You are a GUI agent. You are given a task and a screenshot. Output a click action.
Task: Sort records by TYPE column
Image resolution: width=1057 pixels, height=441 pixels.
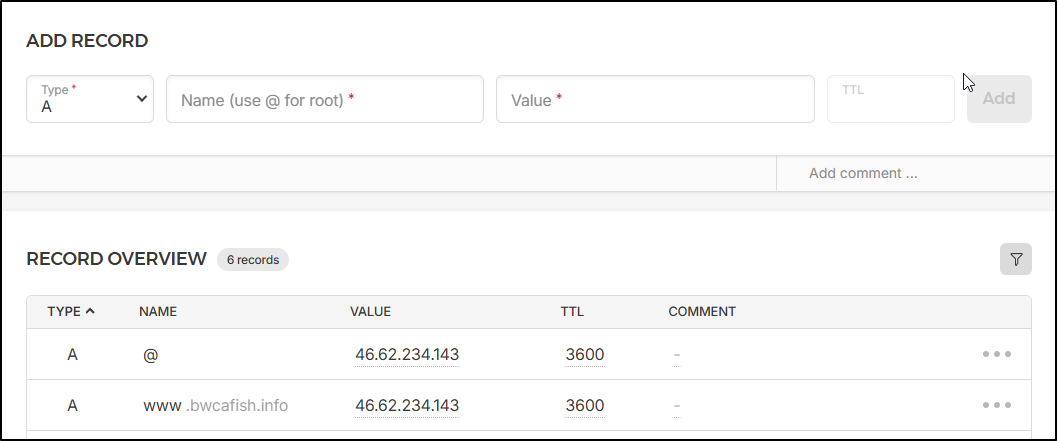(71, 311)
